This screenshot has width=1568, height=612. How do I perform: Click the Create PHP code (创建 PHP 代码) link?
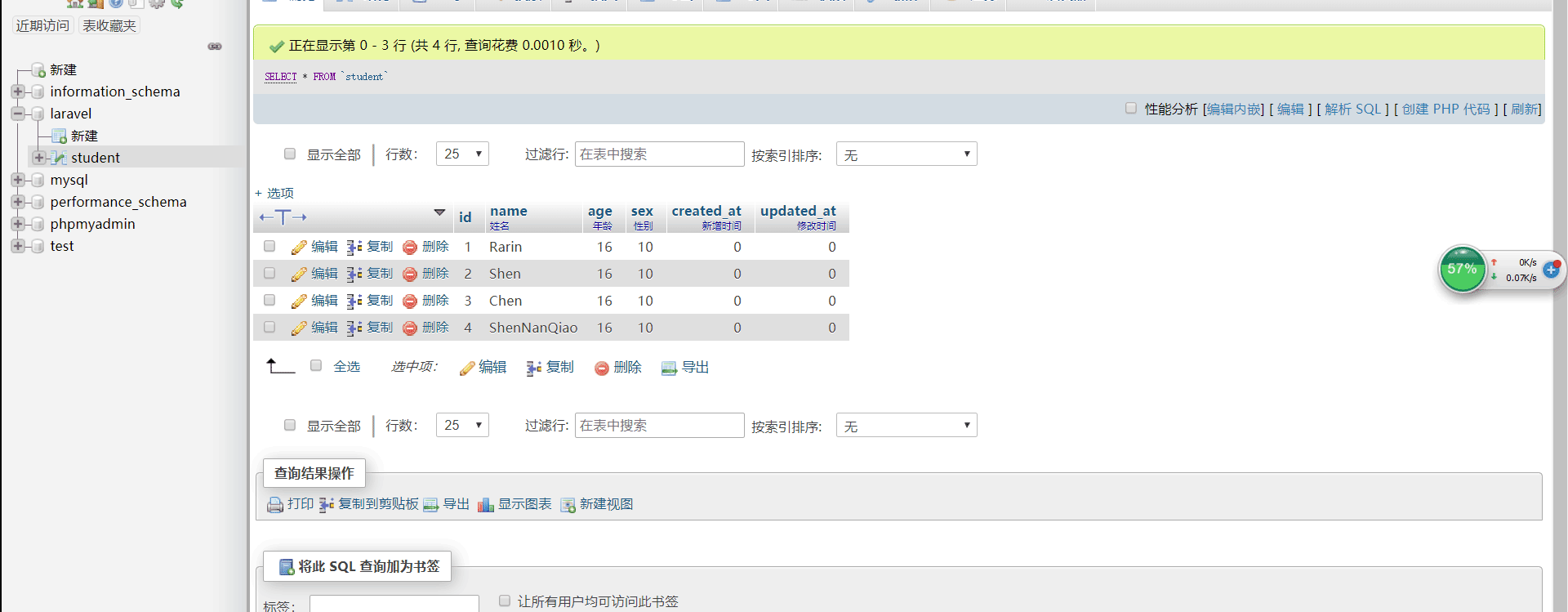[x=1445, y=109]
